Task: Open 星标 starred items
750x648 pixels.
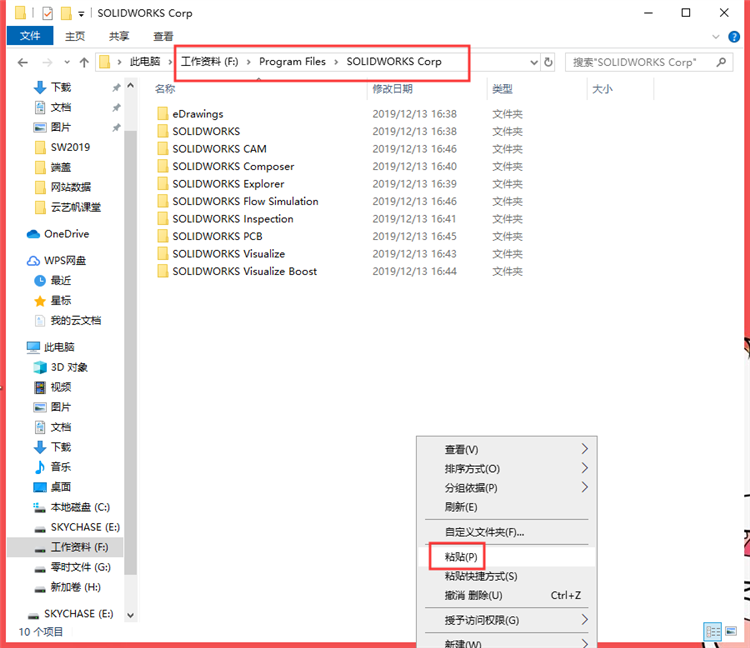Action: pos(61,301)
